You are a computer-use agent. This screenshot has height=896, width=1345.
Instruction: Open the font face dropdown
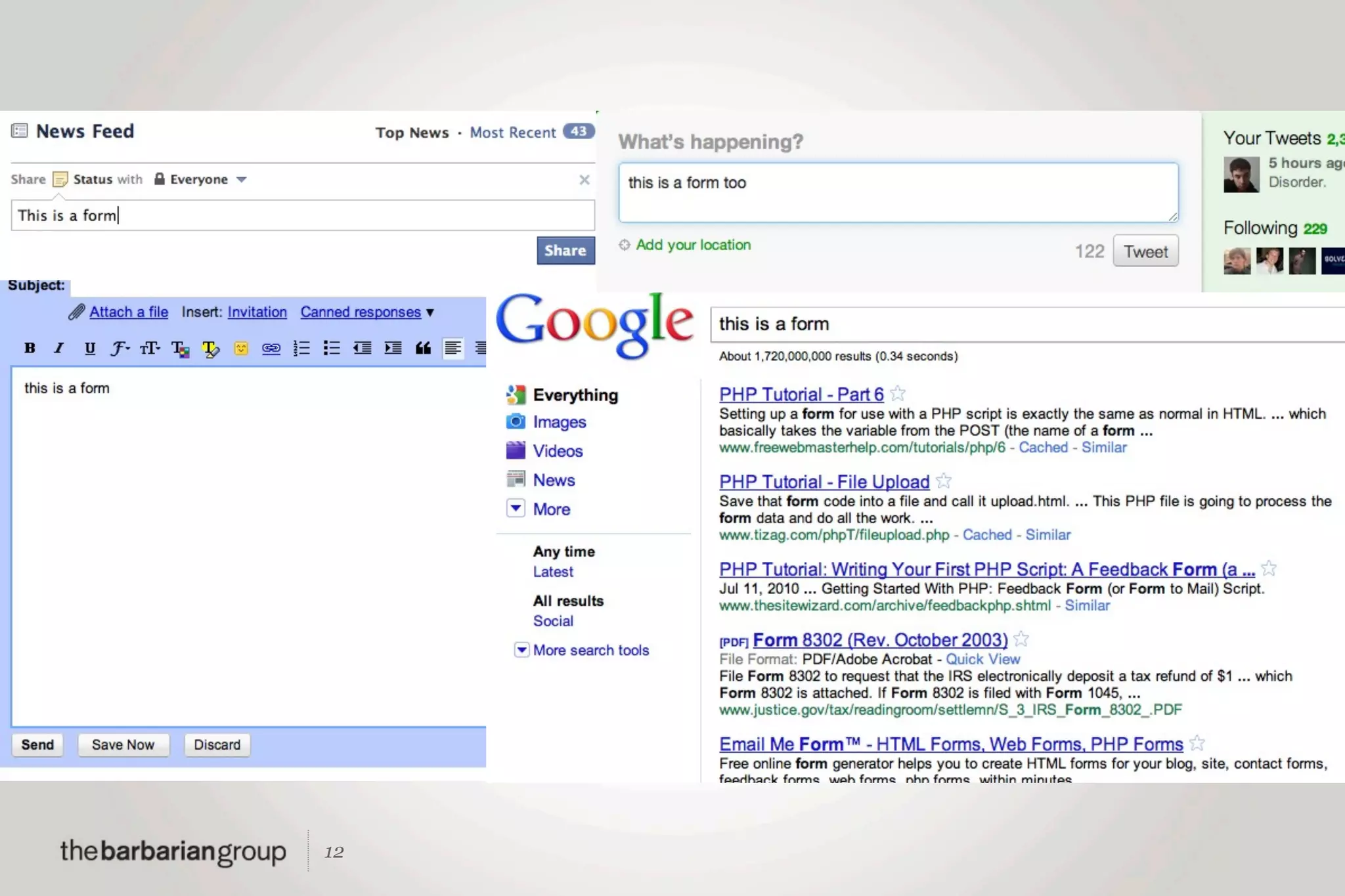coord(120,348)
